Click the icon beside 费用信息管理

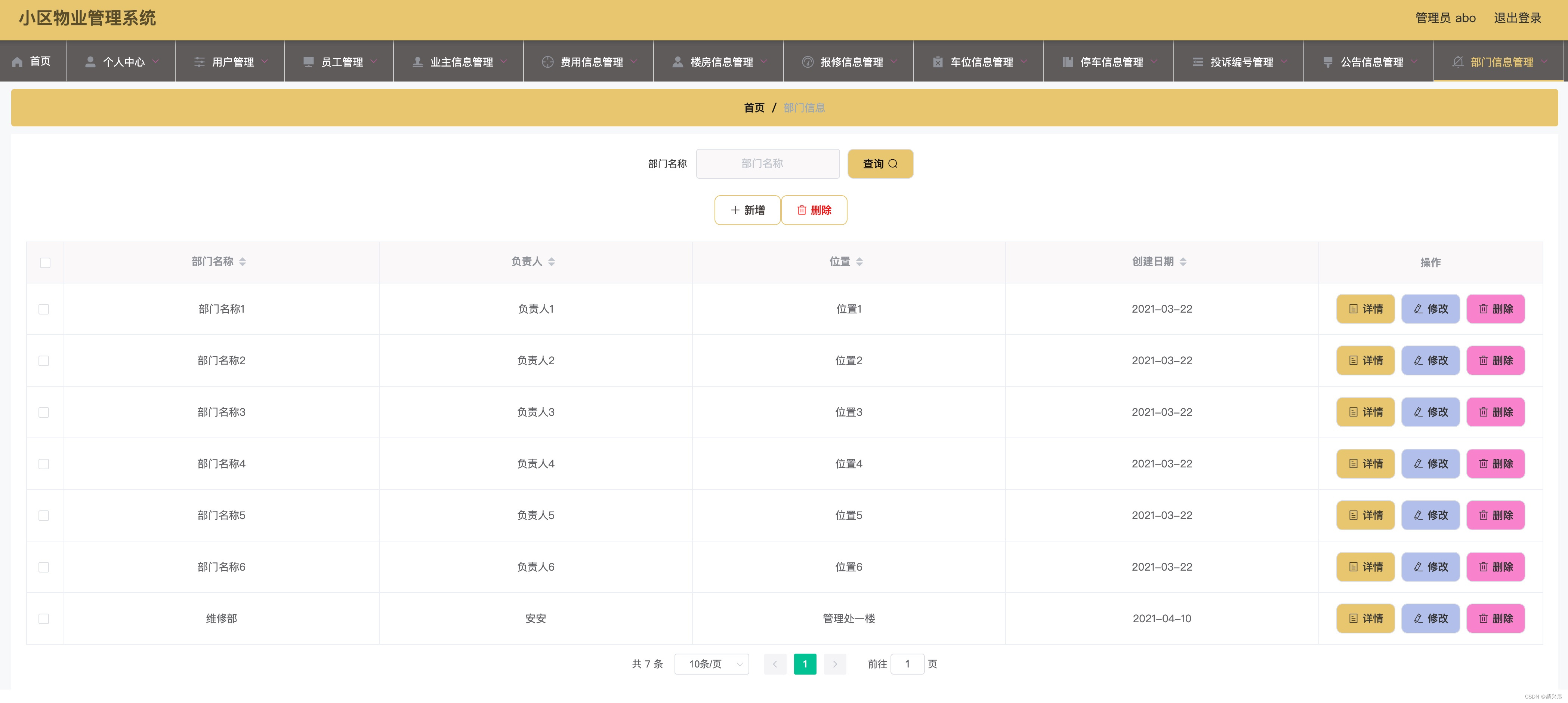click(x=548, y=62)
